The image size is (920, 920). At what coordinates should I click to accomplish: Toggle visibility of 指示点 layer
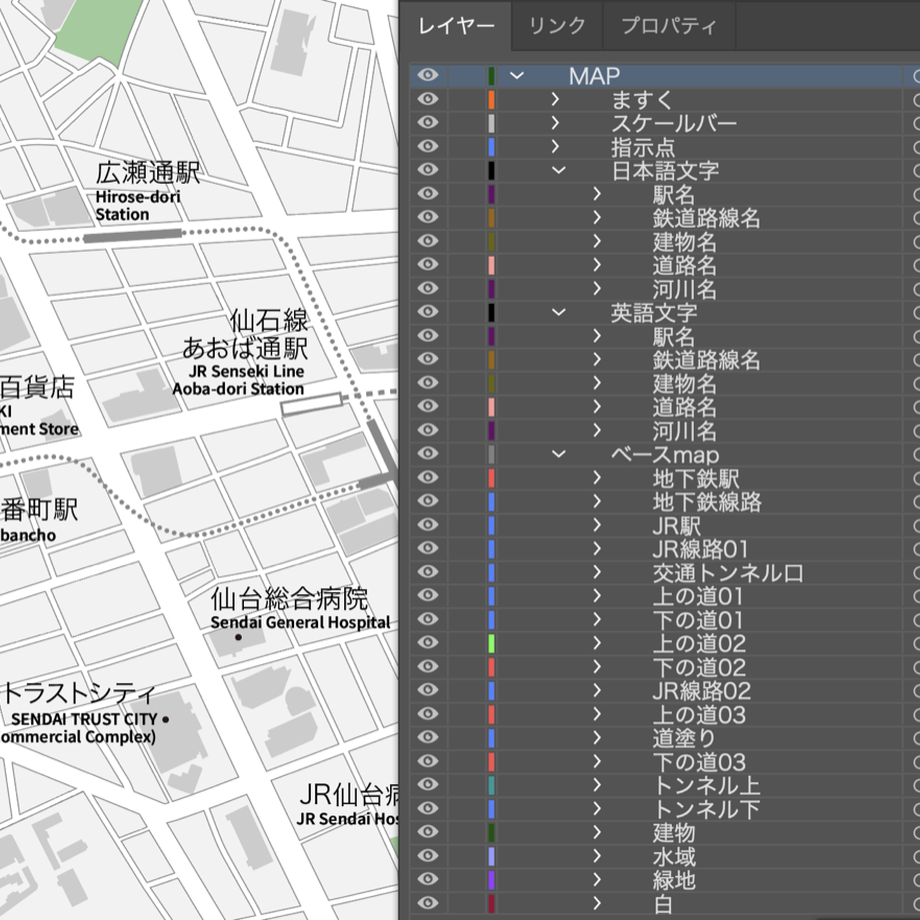(428, 146)
